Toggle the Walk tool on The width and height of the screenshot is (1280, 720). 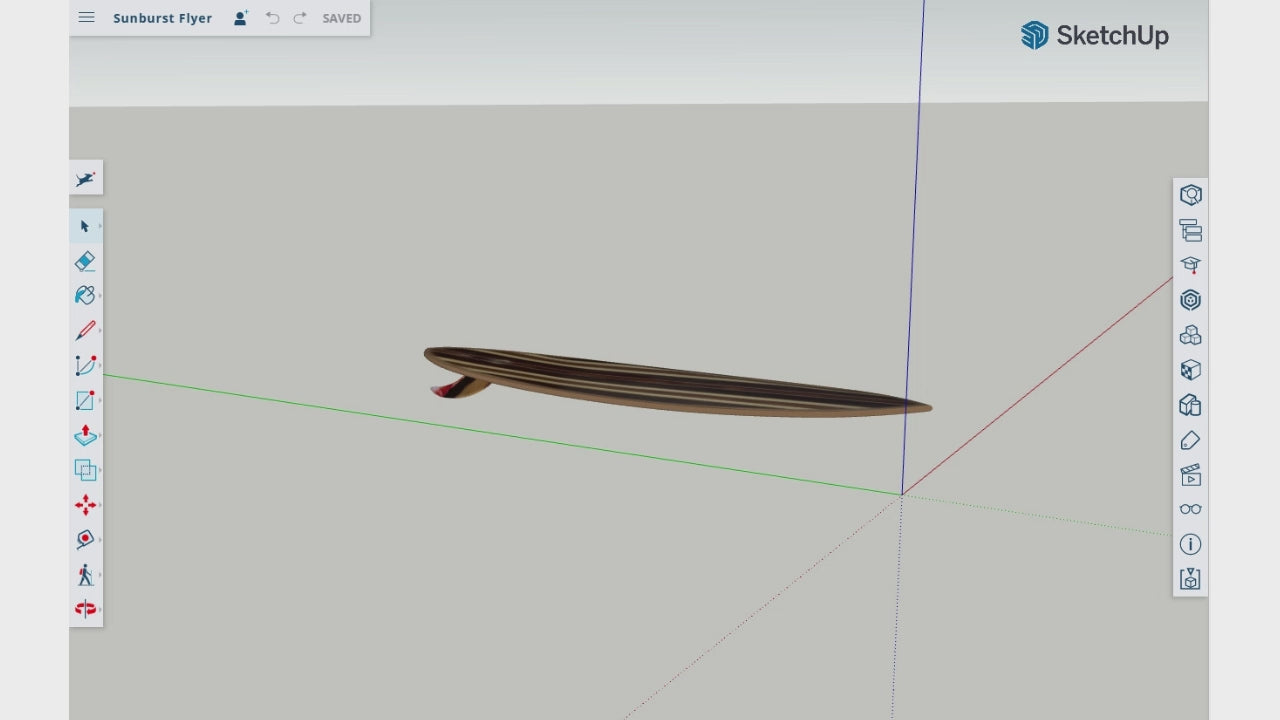click(85, 574)
